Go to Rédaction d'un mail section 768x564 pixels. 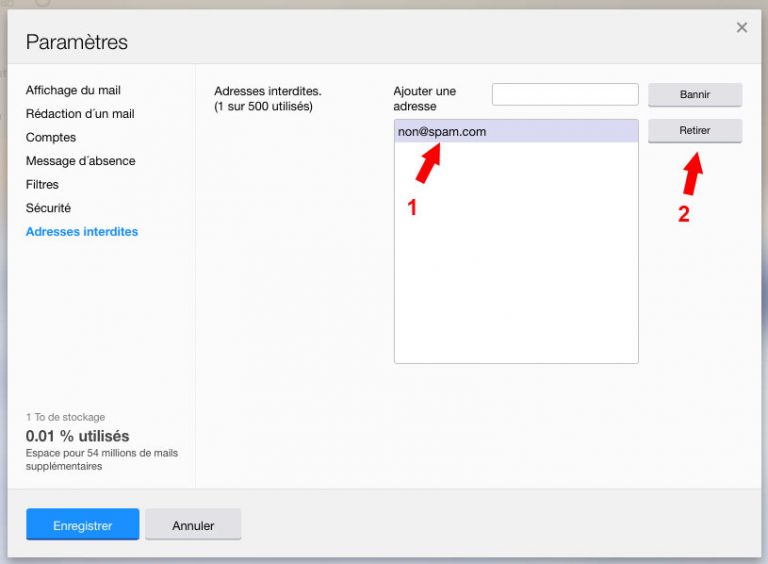coord(80,114)
